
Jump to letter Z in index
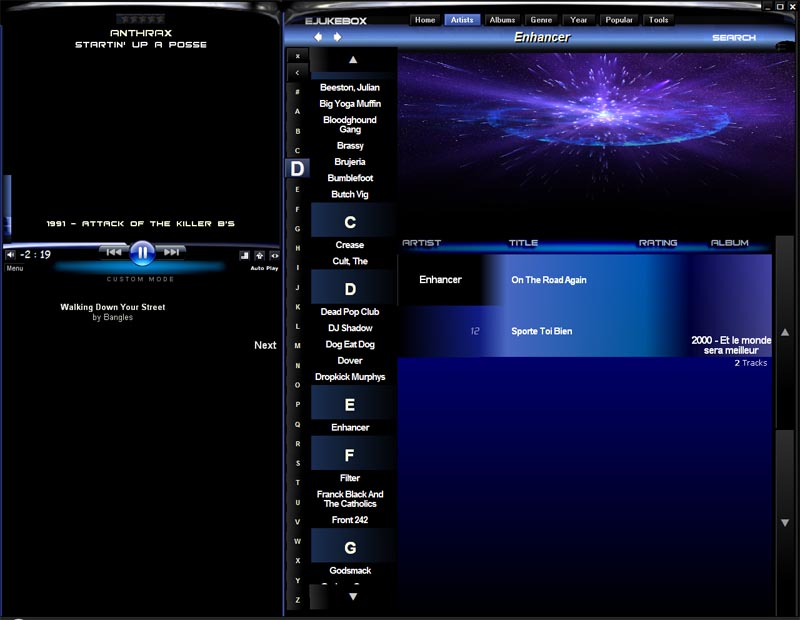click(x=297, y=600)
